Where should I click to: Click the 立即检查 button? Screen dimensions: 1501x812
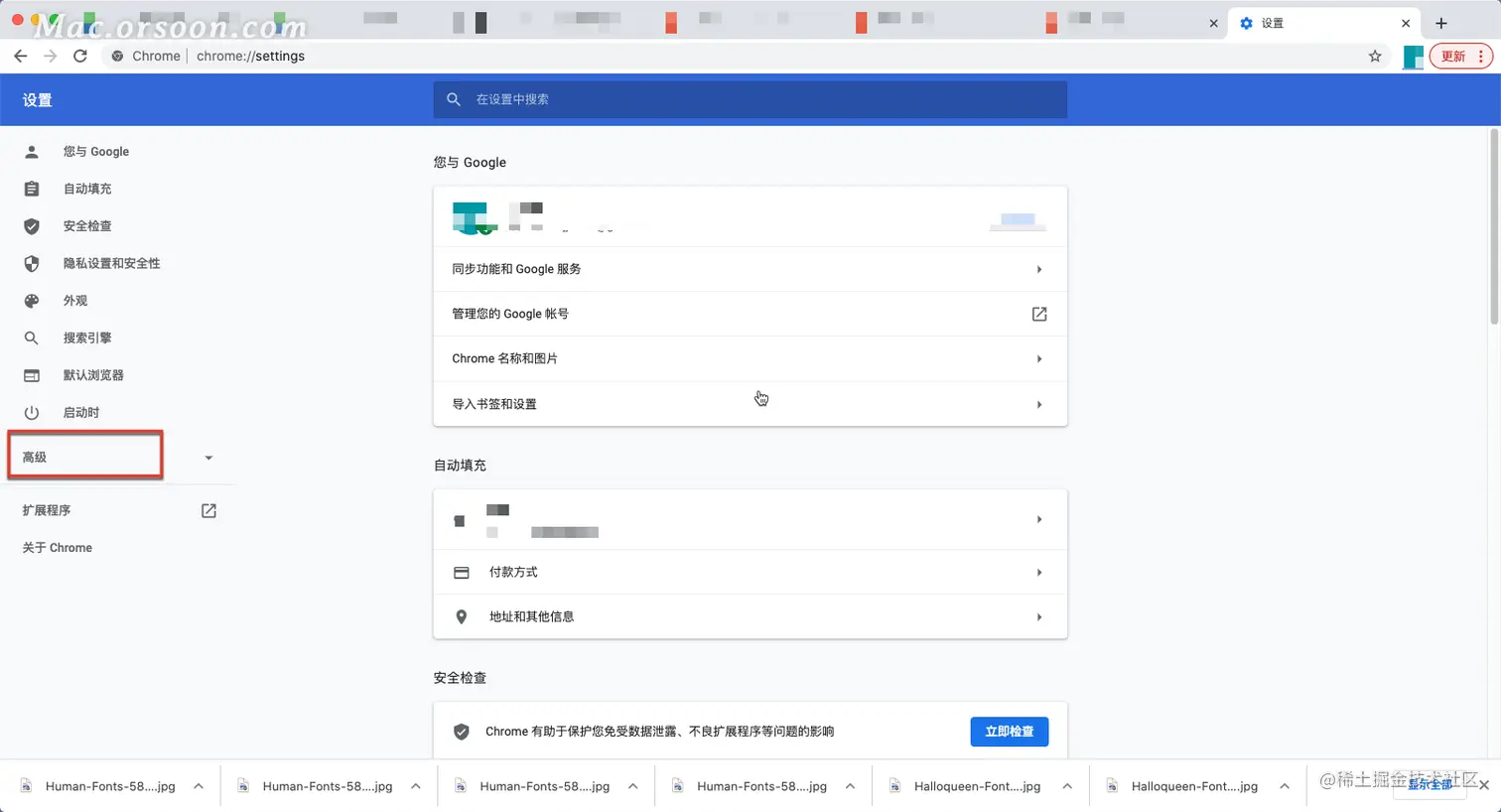[x=1010, y=732]
